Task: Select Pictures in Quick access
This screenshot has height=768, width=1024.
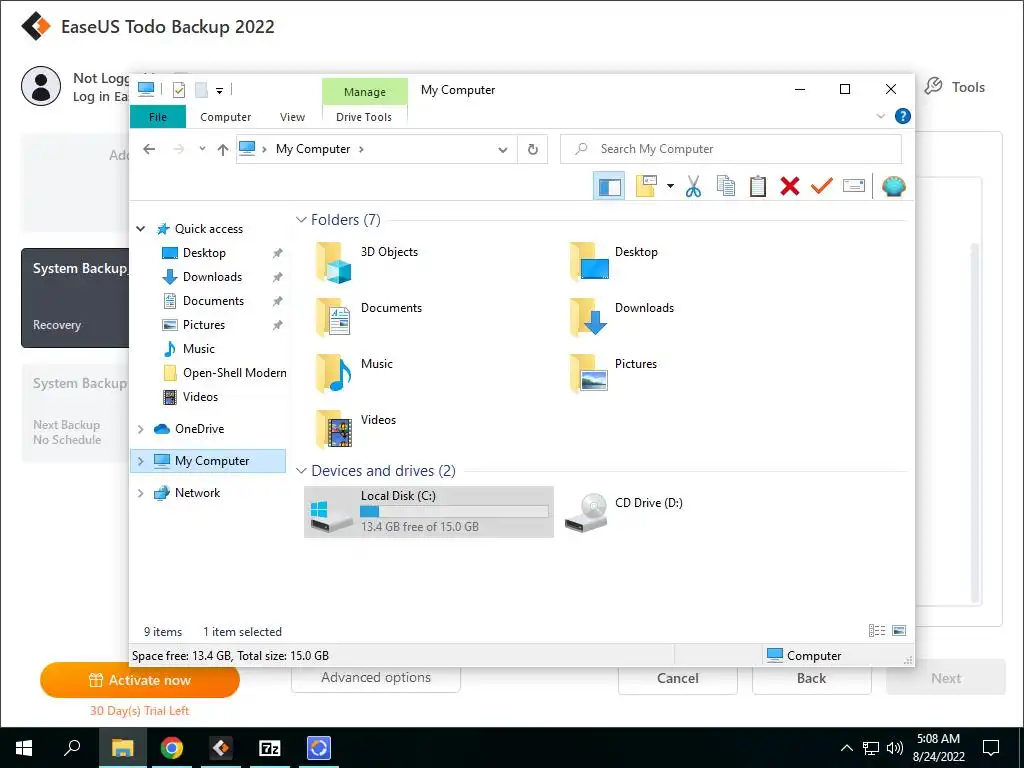Action: (203, 325)
